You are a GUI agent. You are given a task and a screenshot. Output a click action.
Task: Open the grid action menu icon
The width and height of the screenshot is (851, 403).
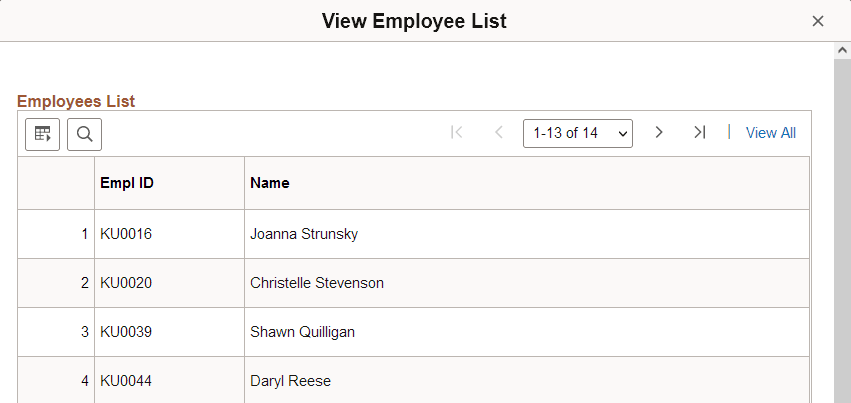click(42, 133)
